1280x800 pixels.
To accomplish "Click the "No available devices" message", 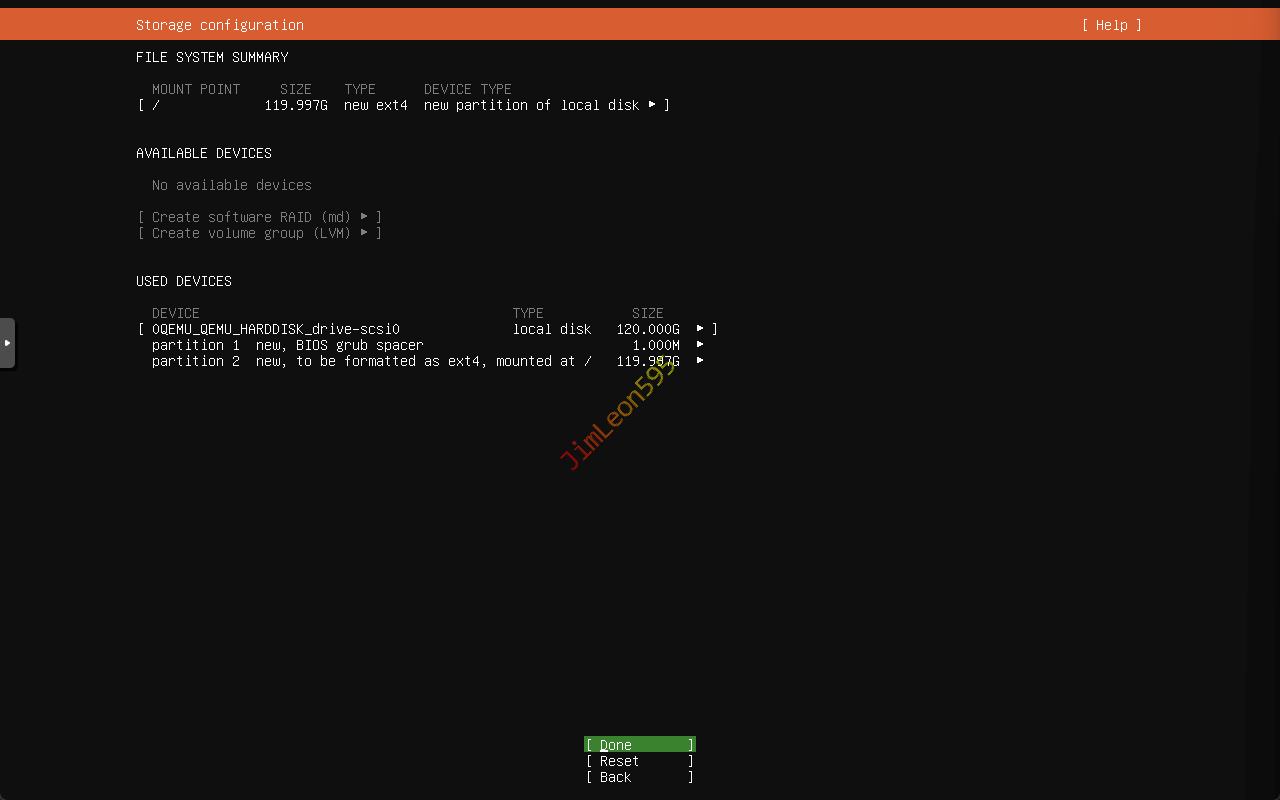I will click(232, 185).
